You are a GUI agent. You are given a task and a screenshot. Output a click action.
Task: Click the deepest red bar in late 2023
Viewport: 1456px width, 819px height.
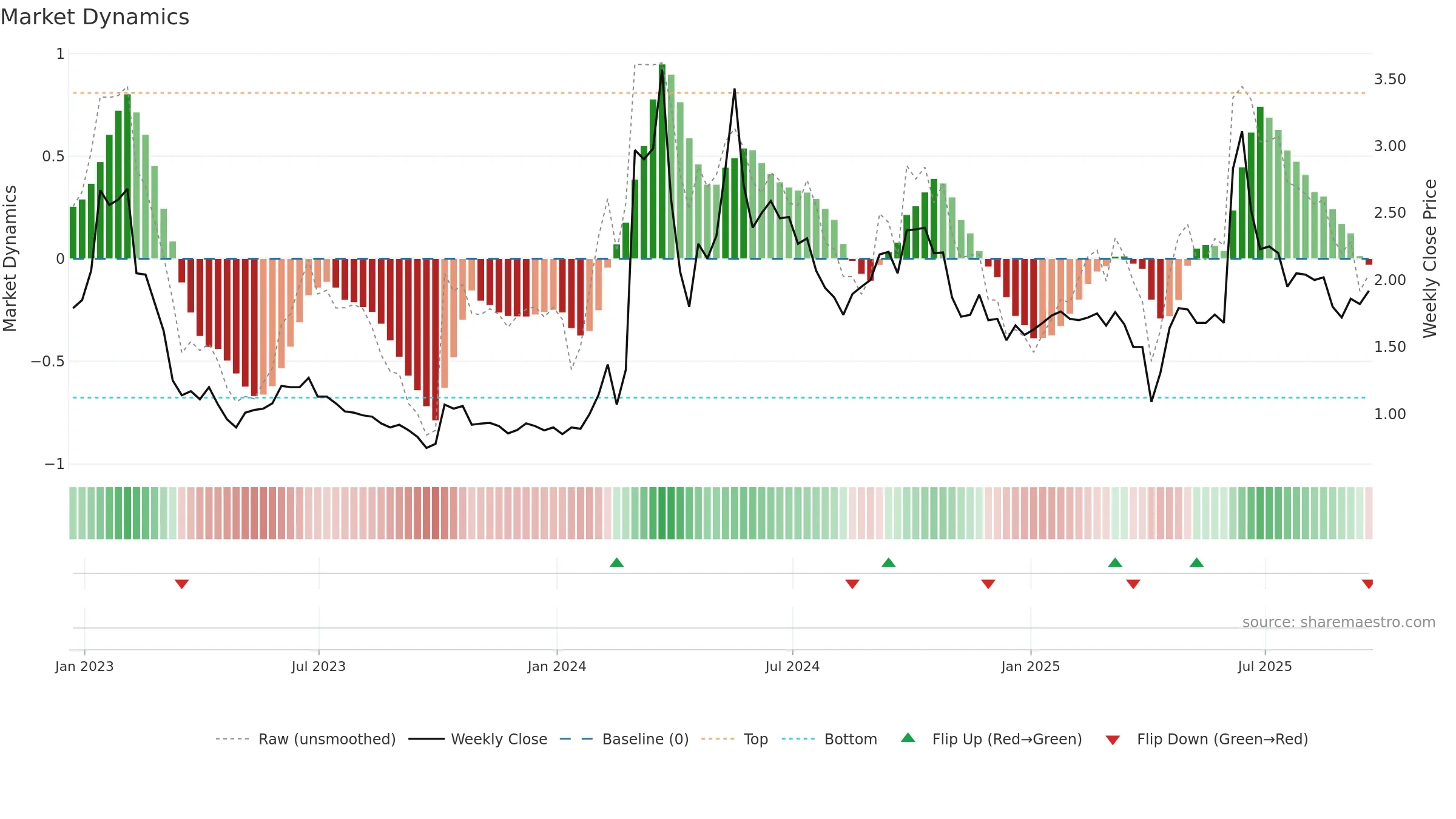[x=435, y=340]
